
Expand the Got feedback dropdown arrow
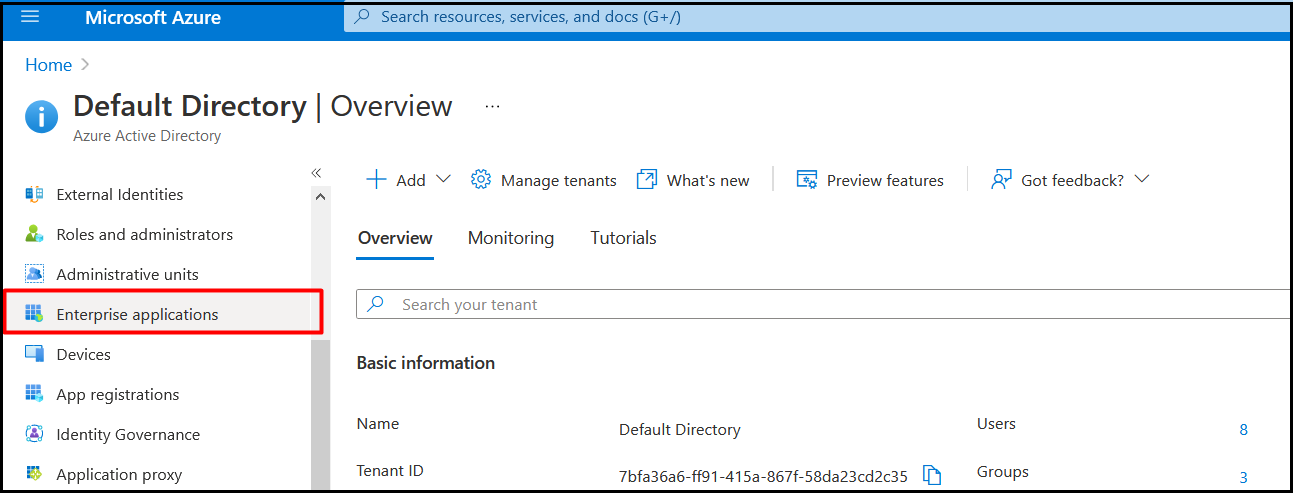coord(1141,179)
